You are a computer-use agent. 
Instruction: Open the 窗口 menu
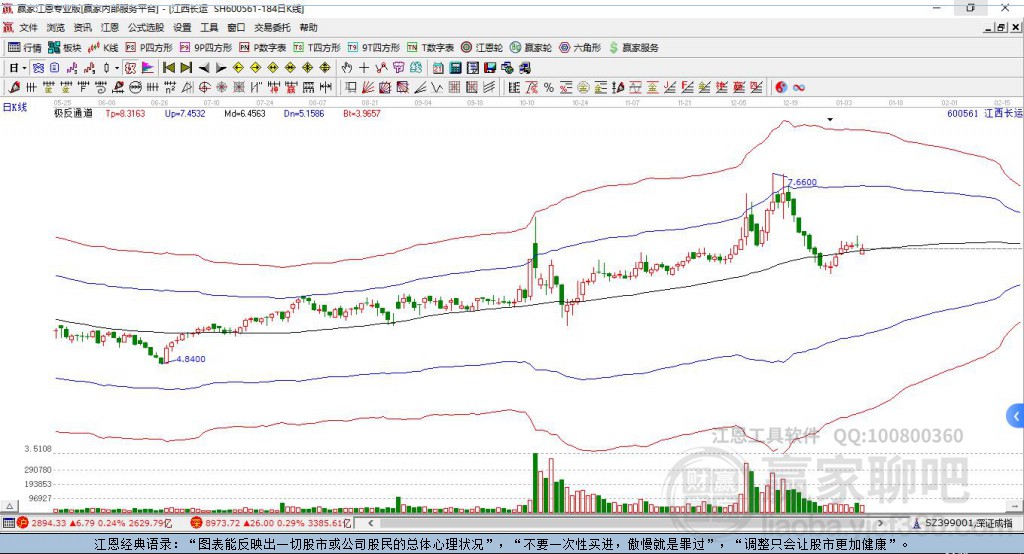tap(236, 27)
